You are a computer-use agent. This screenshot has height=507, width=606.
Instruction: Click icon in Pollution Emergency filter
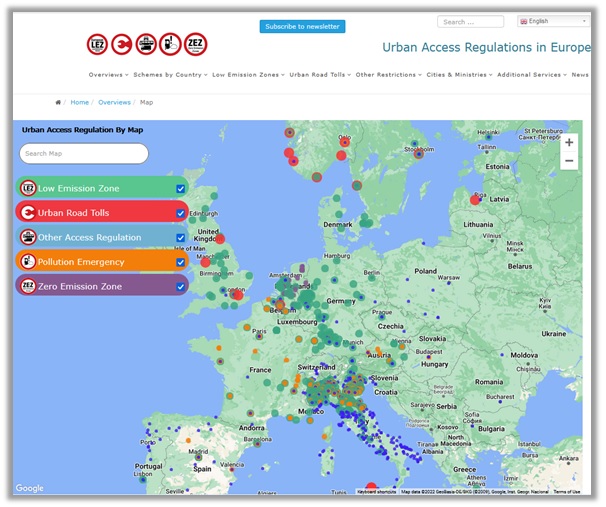pos(28,262)
